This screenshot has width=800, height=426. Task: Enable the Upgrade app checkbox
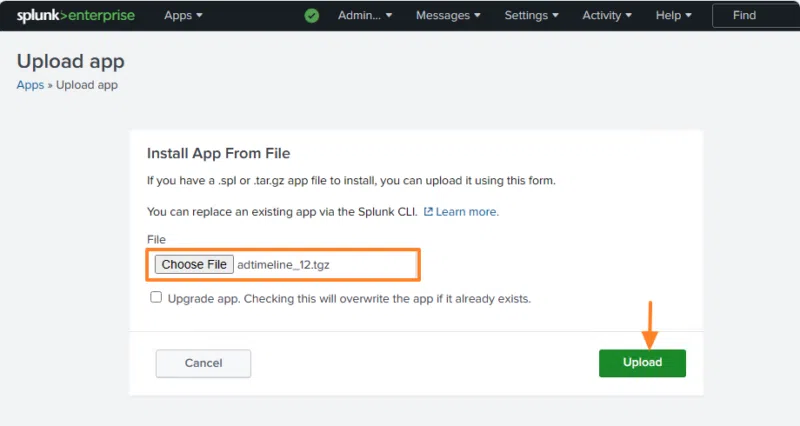coord(156,297)
